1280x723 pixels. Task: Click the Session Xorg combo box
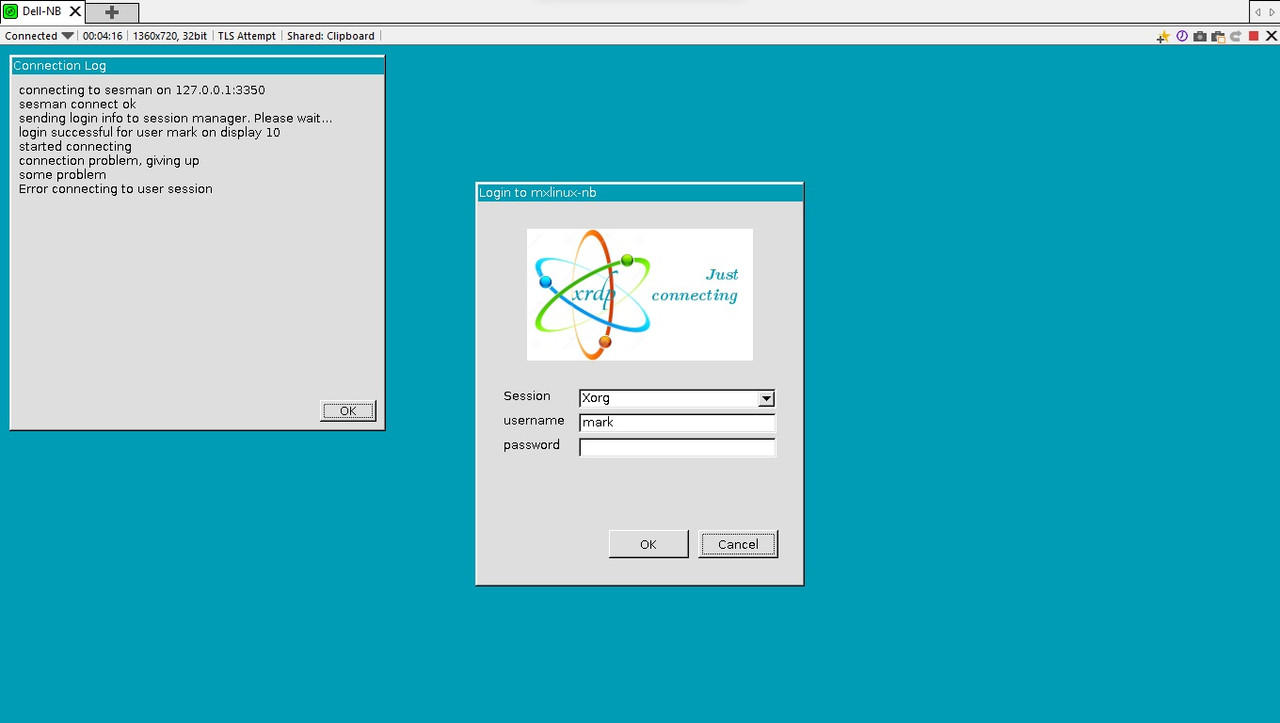coord(677,398)
